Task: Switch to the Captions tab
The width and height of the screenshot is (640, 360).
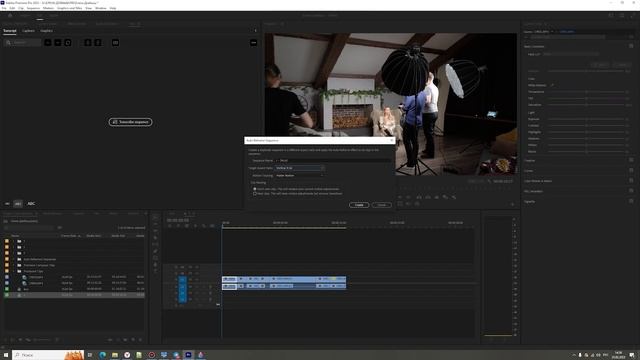Action: (28, 31)
